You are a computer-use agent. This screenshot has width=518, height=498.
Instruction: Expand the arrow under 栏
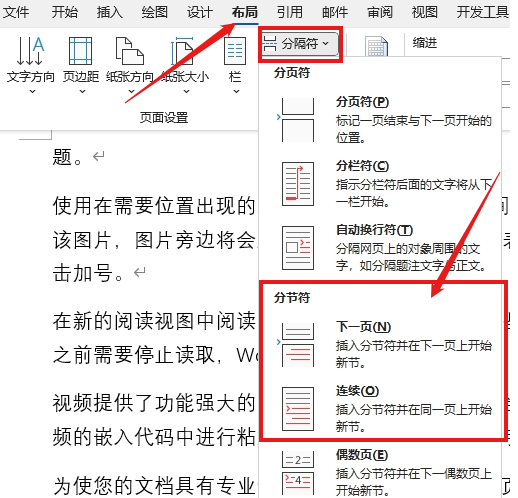236,91
